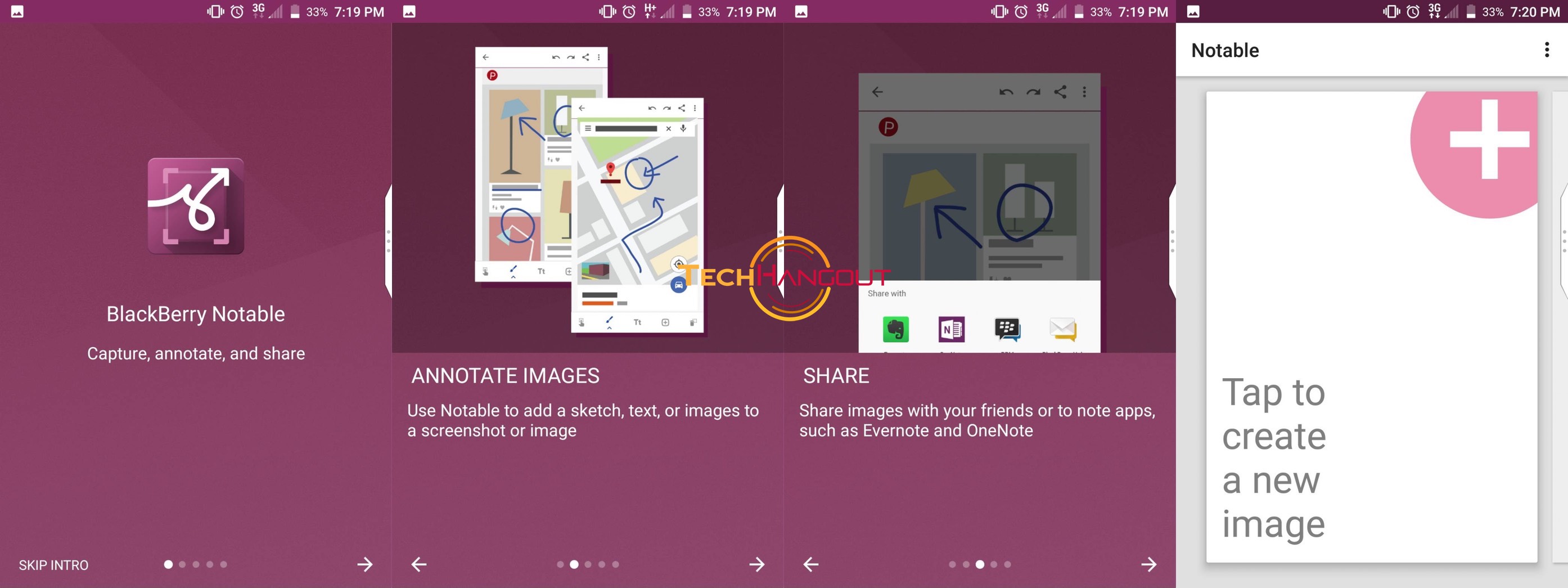Tap alarm icon in status bar showing 7:20 PM
The height and width of the screenshot is (588, 1568).
(x=1413, y=12)
